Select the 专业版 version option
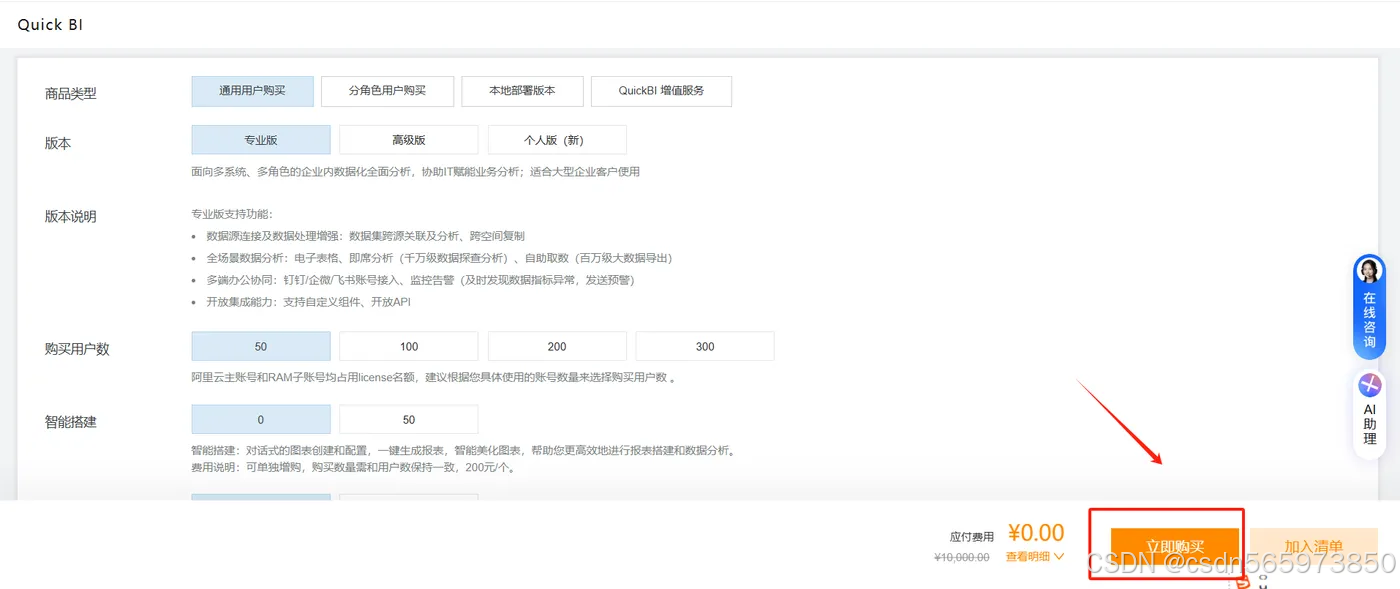Viewport: 1400px width, 589px height. 260,139
